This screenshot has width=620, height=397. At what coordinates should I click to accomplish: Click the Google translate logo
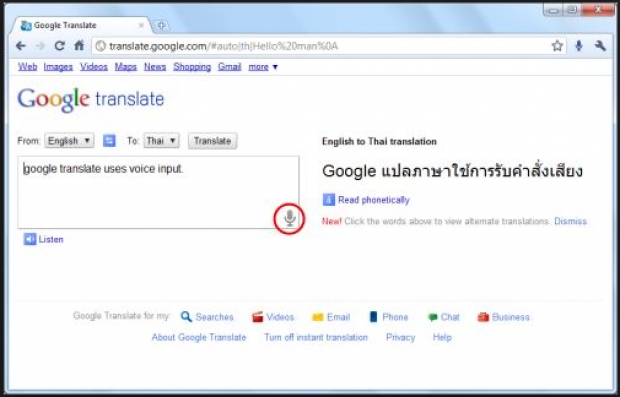click(x=91, y=100)
